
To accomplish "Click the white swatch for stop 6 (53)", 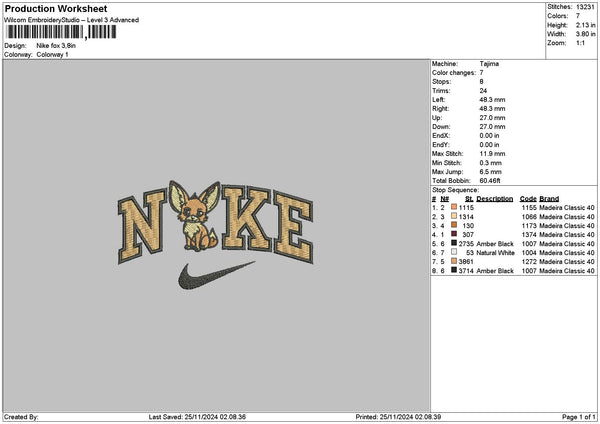I will click(454, 252).
